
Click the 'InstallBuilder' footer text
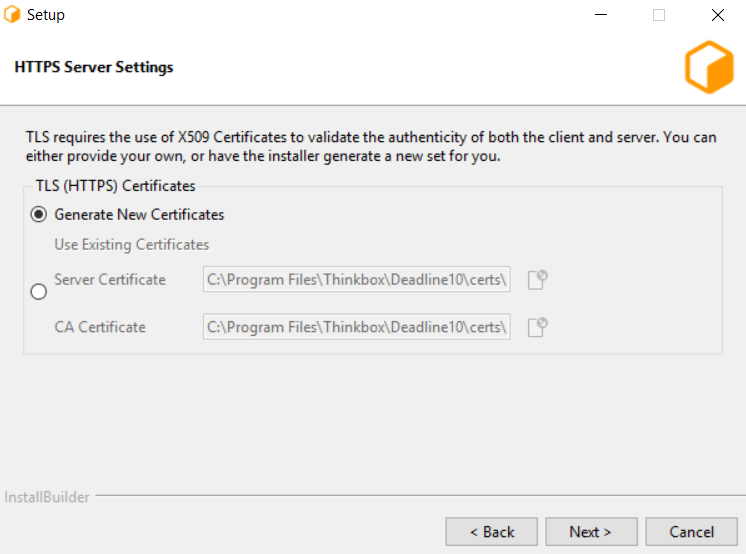point(47,497)
